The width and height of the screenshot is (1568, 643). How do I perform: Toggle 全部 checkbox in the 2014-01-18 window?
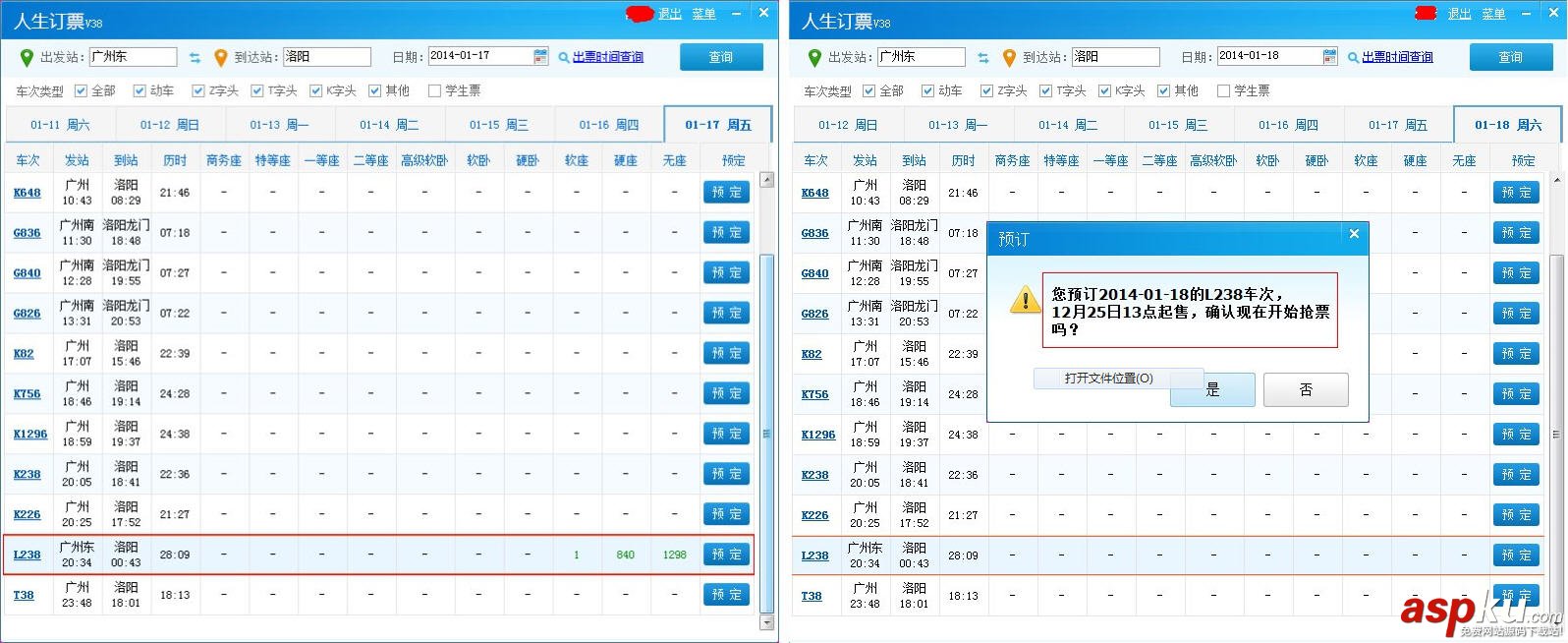pos(869,90)
